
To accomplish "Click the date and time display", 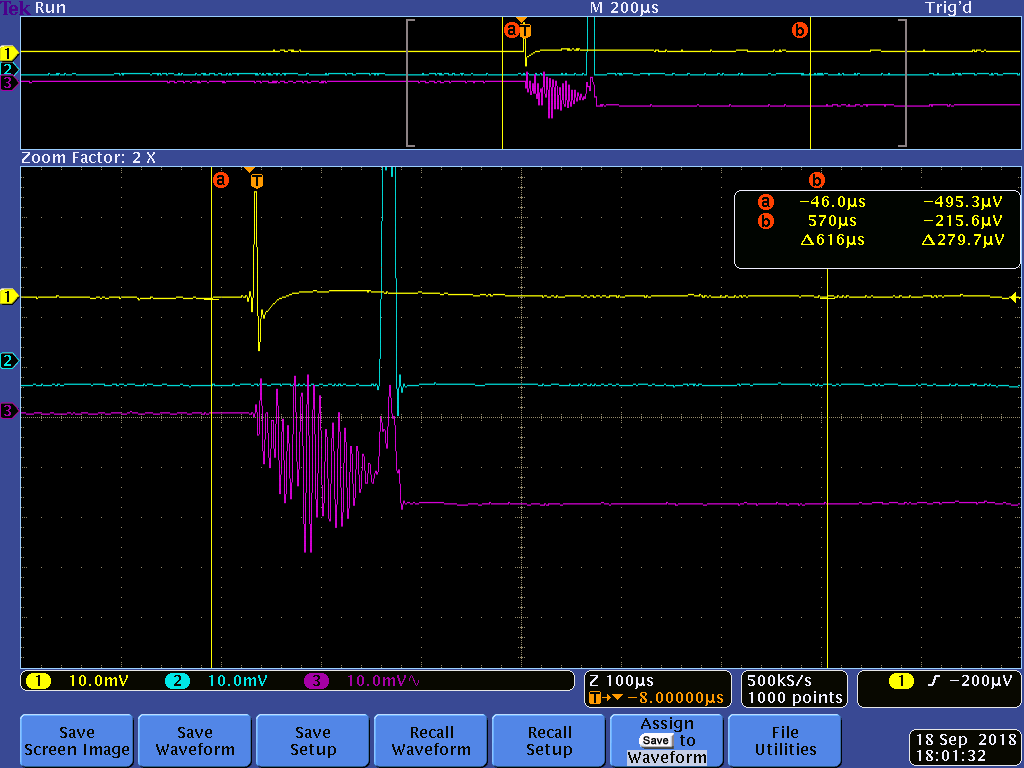I will 966,748.
